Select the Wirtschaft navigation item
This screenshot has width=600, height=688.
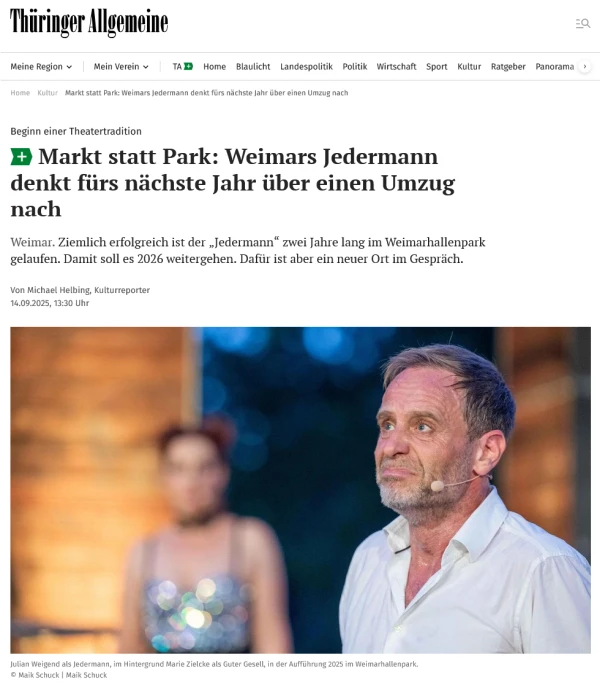[396, 66]
